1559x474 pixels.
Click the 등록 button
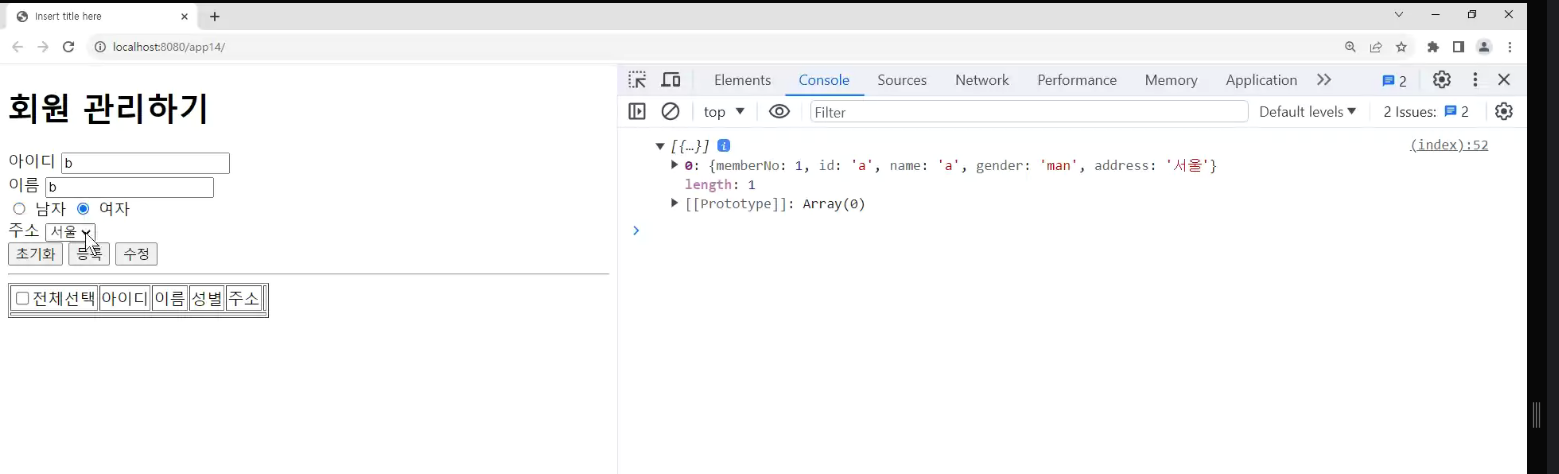pyautogui.click(x=89, y=254)
